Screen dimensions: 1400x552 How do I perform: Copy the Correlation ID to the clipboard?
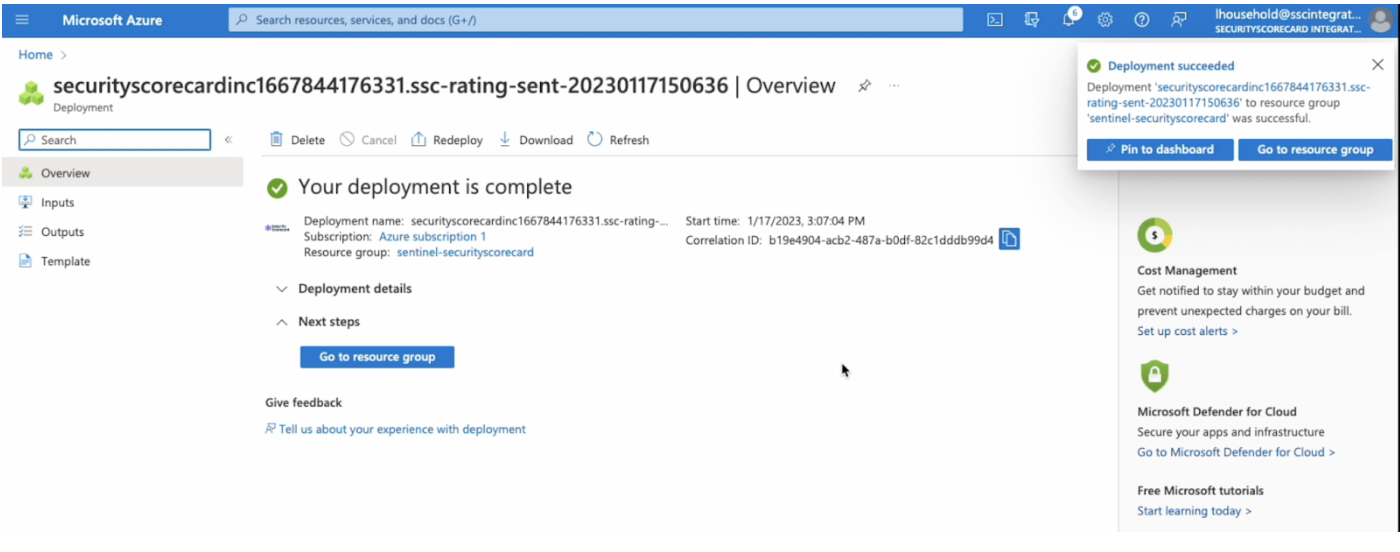1010,239
